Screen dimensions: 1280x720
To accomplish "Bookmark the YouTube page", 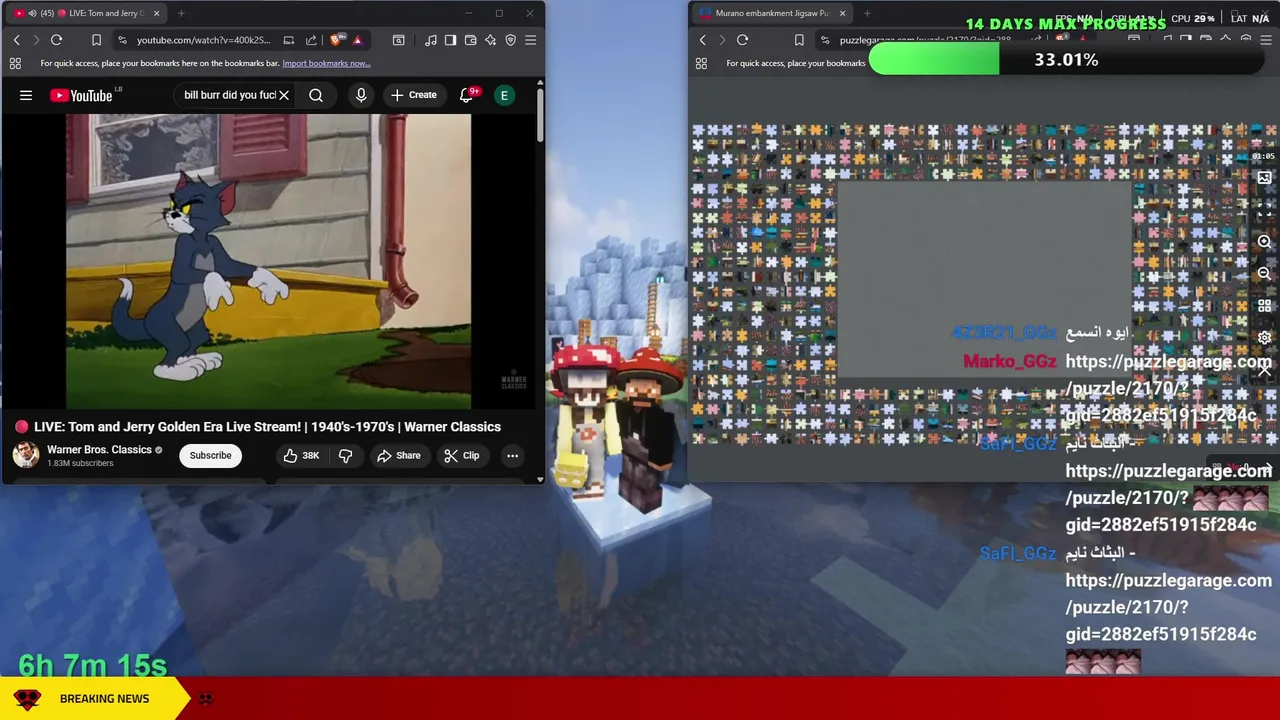I will tap(96, 40).
